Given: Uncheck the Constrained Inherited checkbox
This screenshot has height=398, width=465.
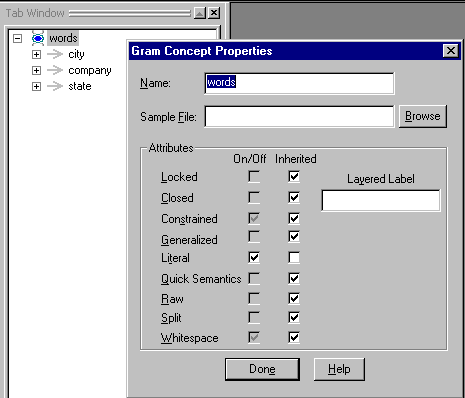Looking at the screenshot, I should click(294, 218).
